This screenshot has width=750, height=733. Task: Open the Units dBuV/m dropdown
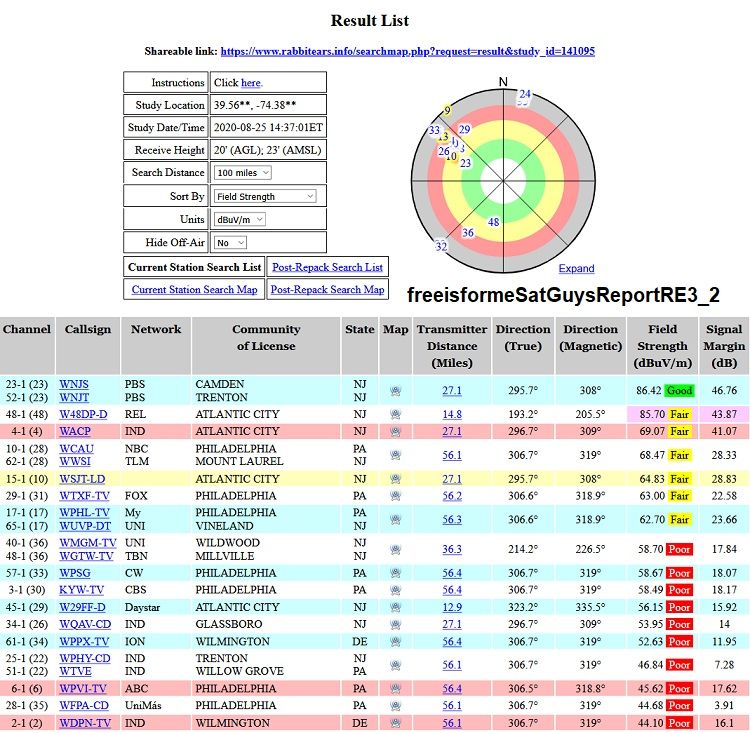[240, 219]
